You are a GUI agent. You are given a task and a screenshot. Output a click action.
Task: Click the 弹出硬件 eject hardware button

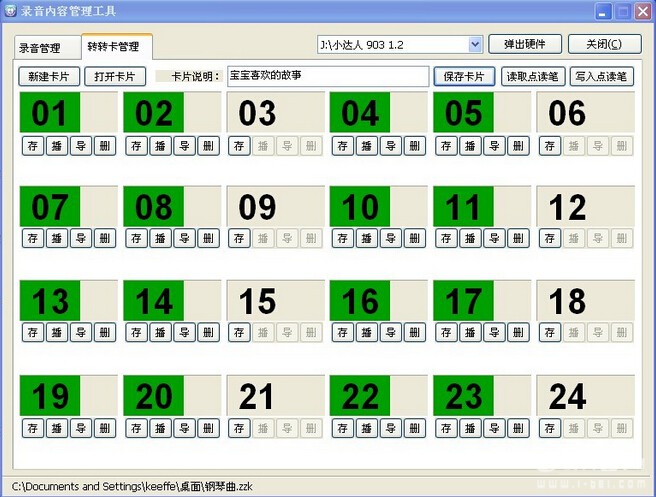pyautogui.click(x=526, y=45)
